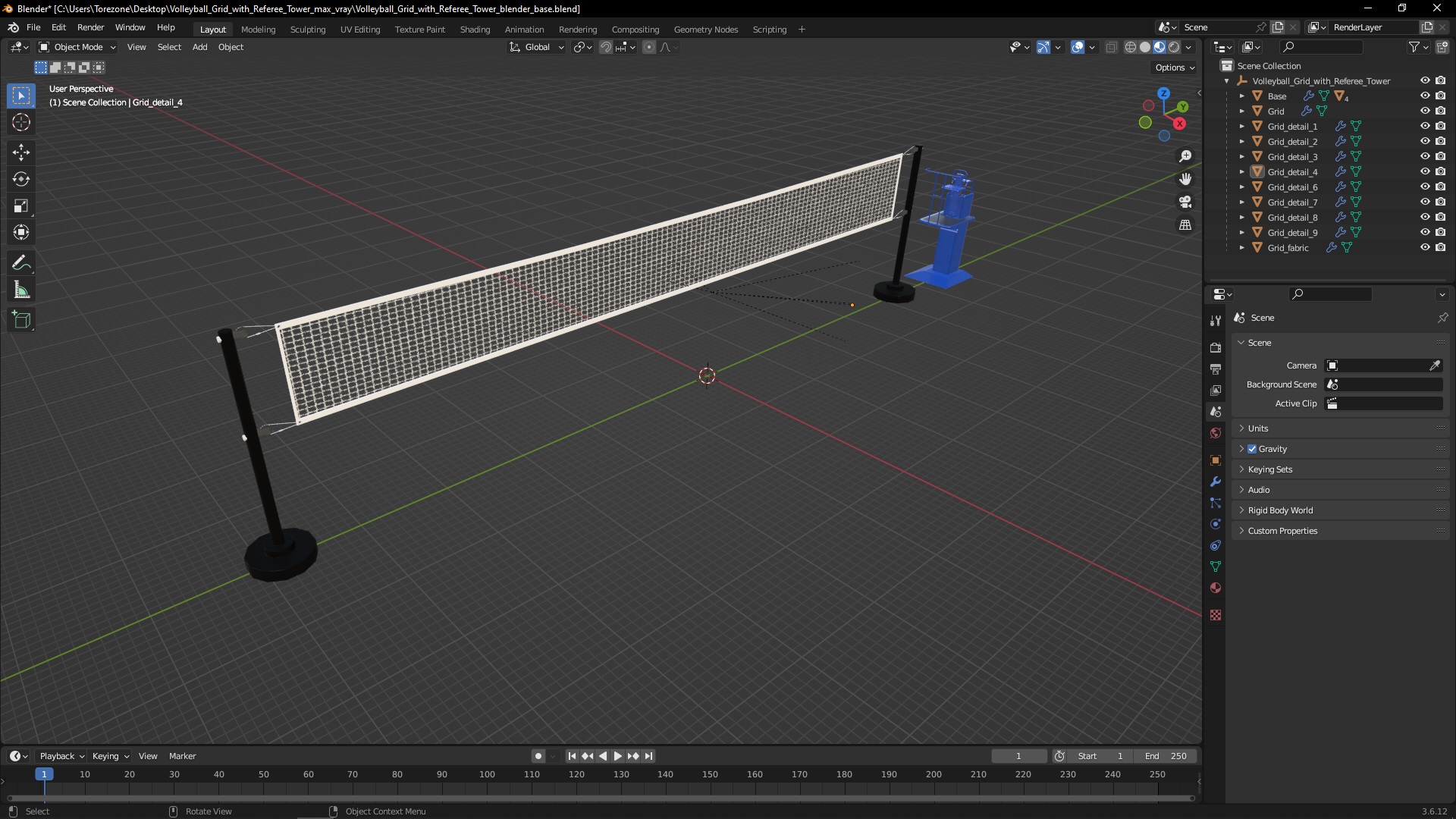This screenshot has height=819, width=1456.
Task: Open the Add menu in viewport header
Action: 199,47
